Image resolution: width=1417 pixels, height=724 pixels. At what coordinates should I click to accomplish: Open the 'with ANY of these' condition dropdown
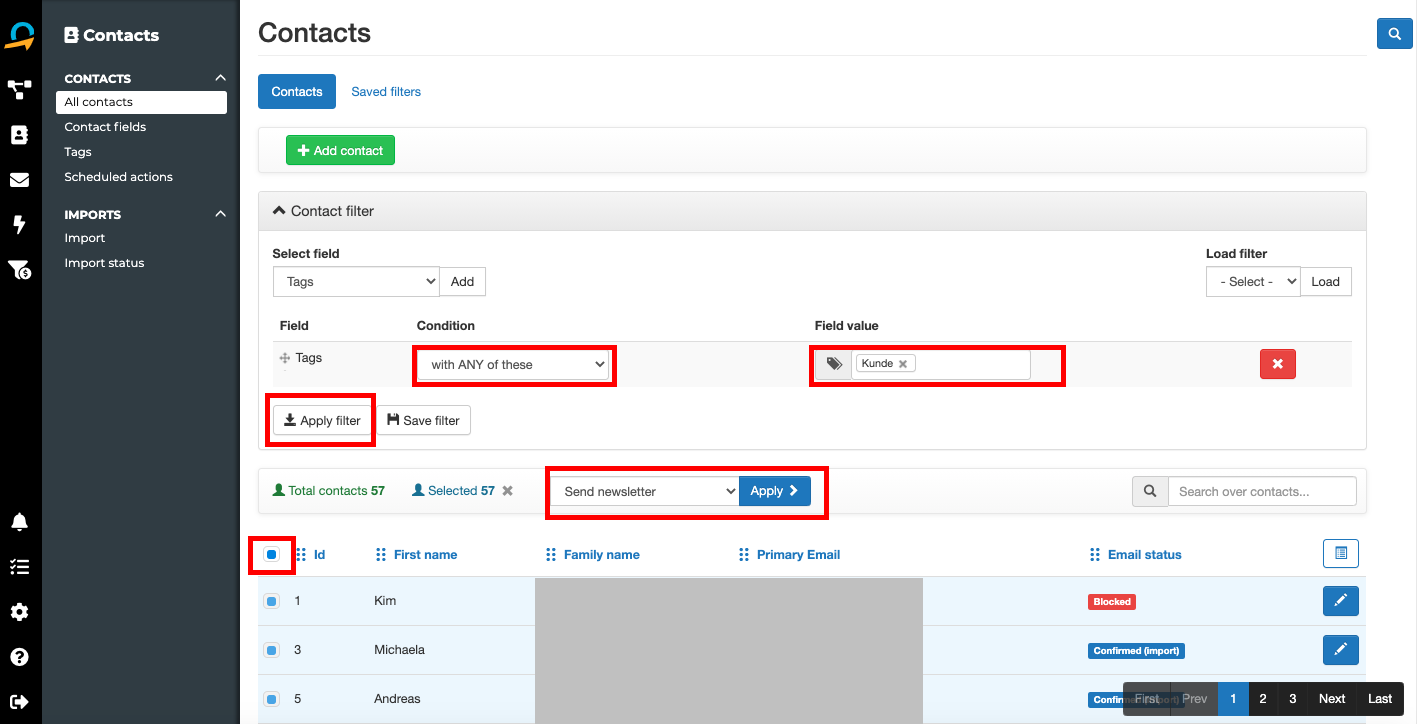pos(516,365)
